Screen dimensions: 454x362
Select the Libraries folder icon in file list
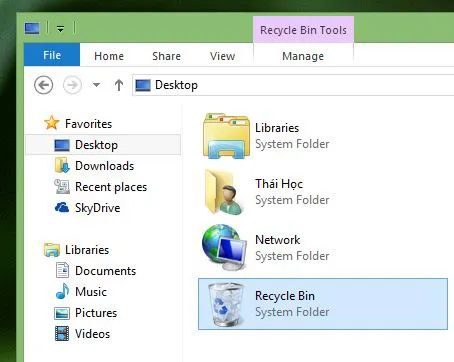pyautogui.click(x=227, y=135)
